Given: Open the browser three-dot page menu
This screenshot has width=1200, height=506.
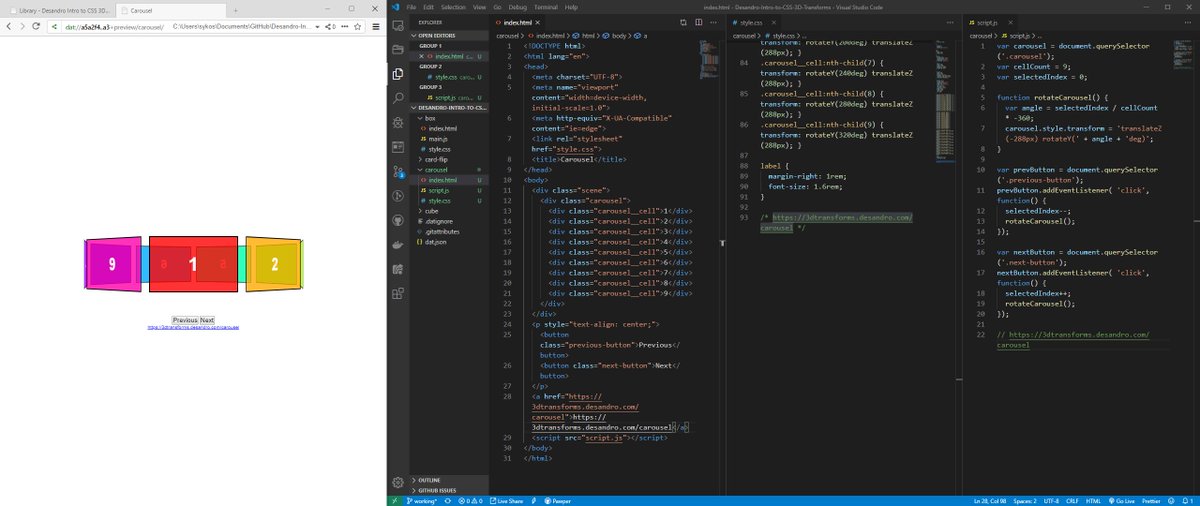Looking at the screenshot, I should tap(344, 26).
